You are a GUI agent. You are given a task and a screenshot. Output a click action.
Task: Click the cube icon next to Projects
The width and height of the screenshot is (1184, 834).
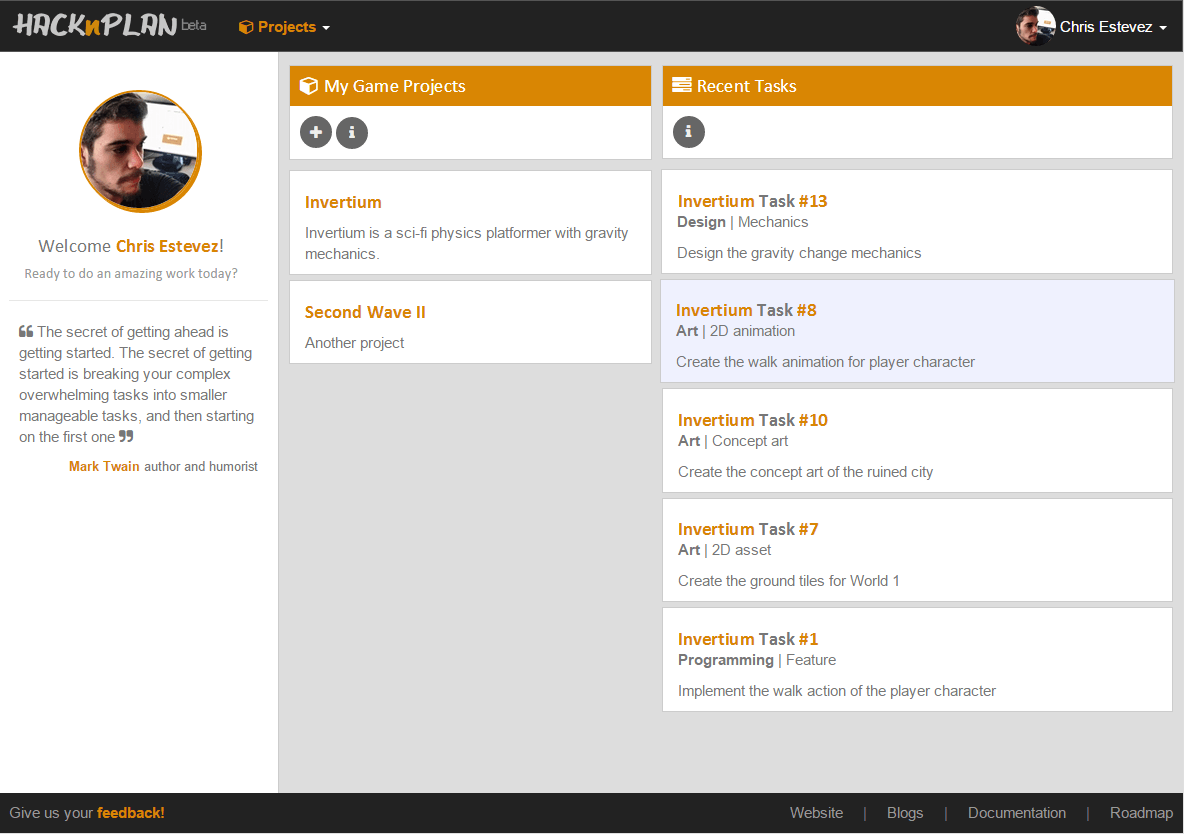pyautogui.click(x=245, y=26)
